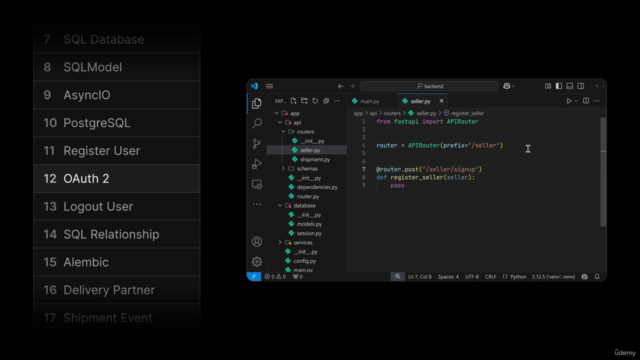Open Copilot status icon in status bar
Screen dimensions: 640x360
point(584,276)
